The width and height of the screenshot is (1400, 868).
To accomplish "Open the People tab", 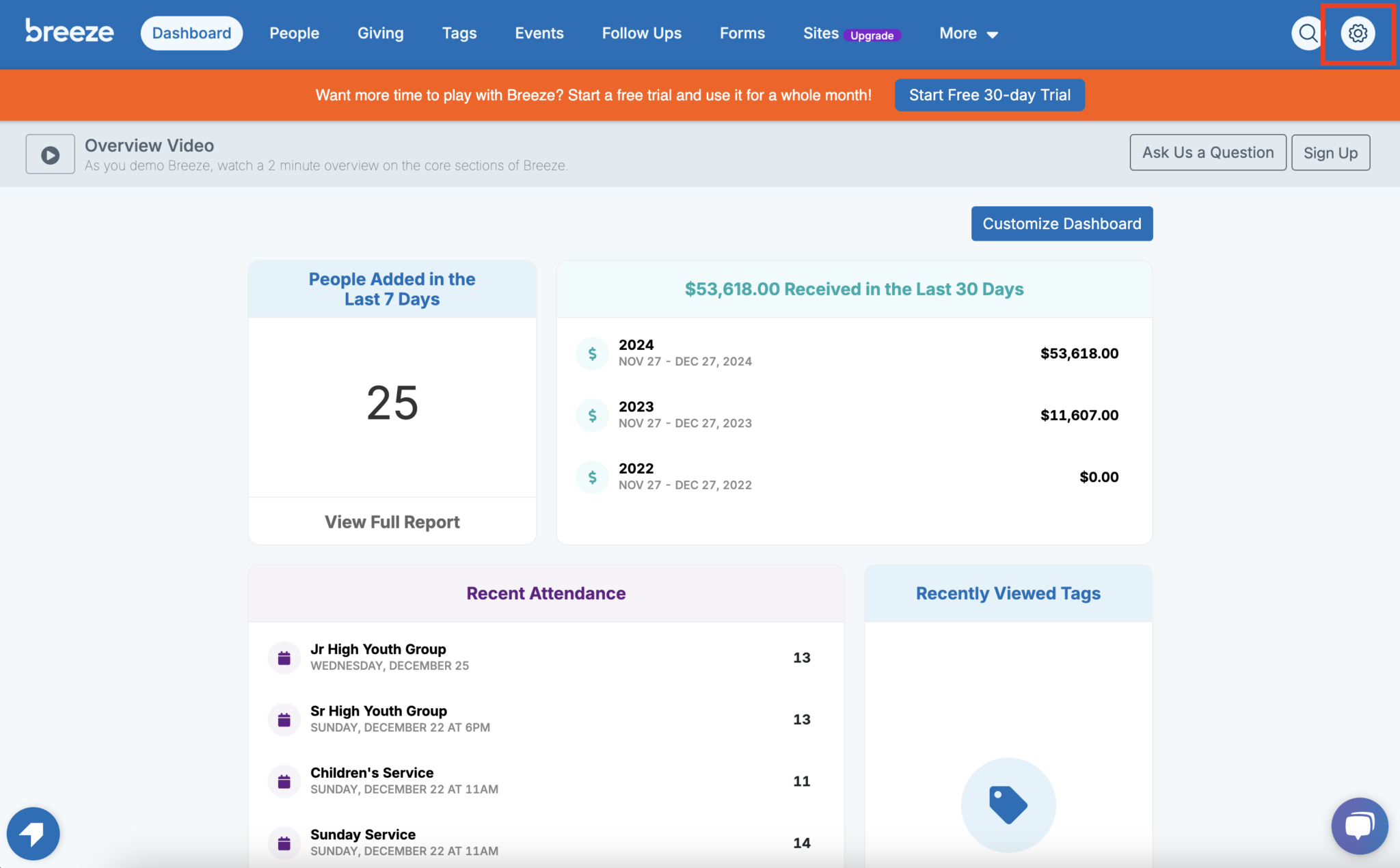I will 294,33.
